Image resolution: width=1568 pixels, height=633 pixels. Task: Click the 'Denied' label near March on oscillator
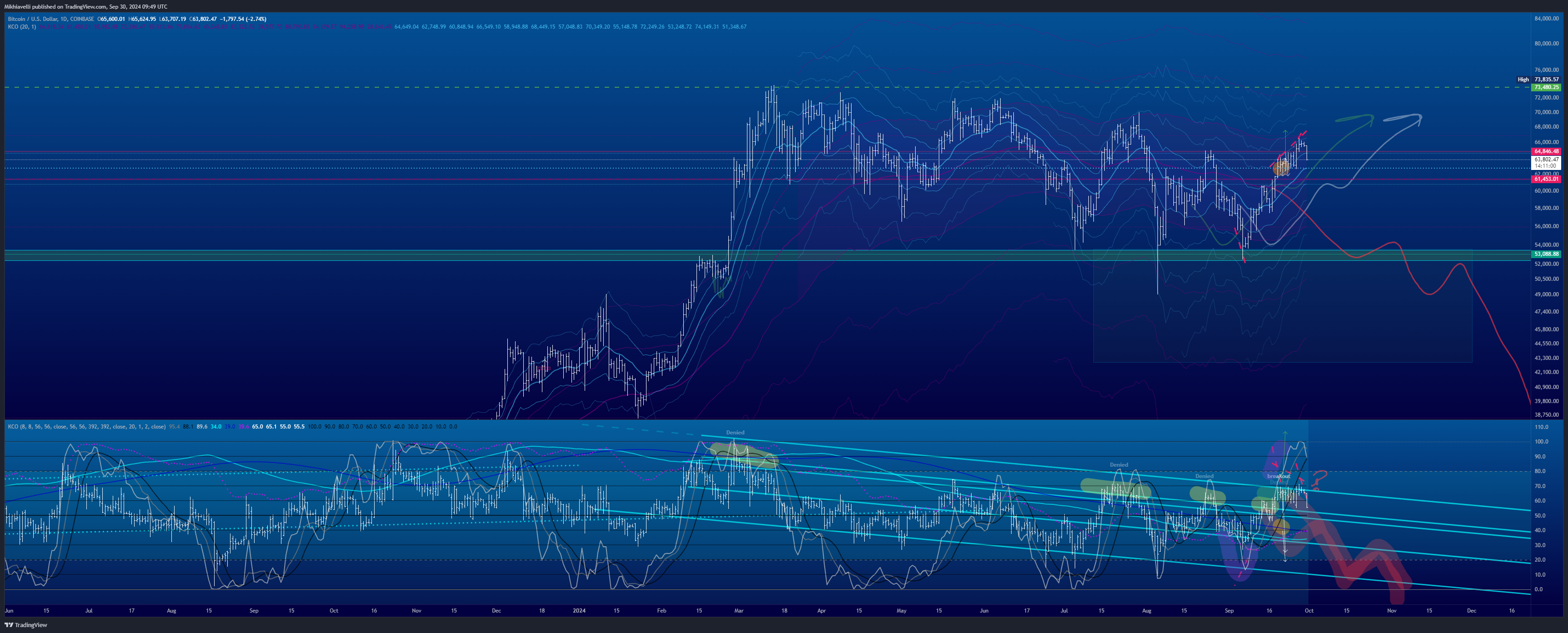pyautogui.click(x=735, y=433)
